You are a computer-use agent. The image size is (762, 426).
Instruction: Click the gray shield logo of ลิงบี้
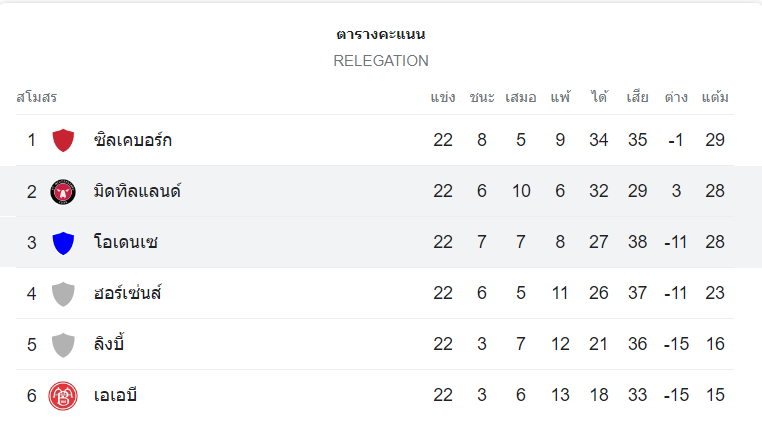coord(63,344)
